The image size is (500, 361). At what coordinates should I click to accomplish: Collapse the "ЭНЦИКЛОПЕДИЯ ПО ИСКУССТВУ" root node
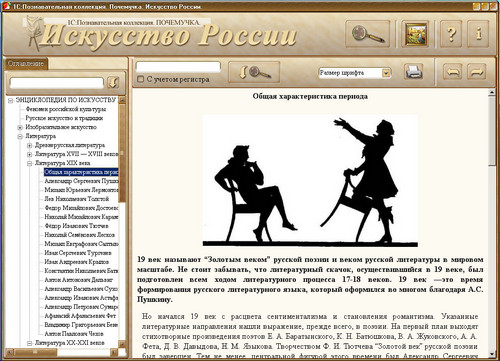(11, 100)
